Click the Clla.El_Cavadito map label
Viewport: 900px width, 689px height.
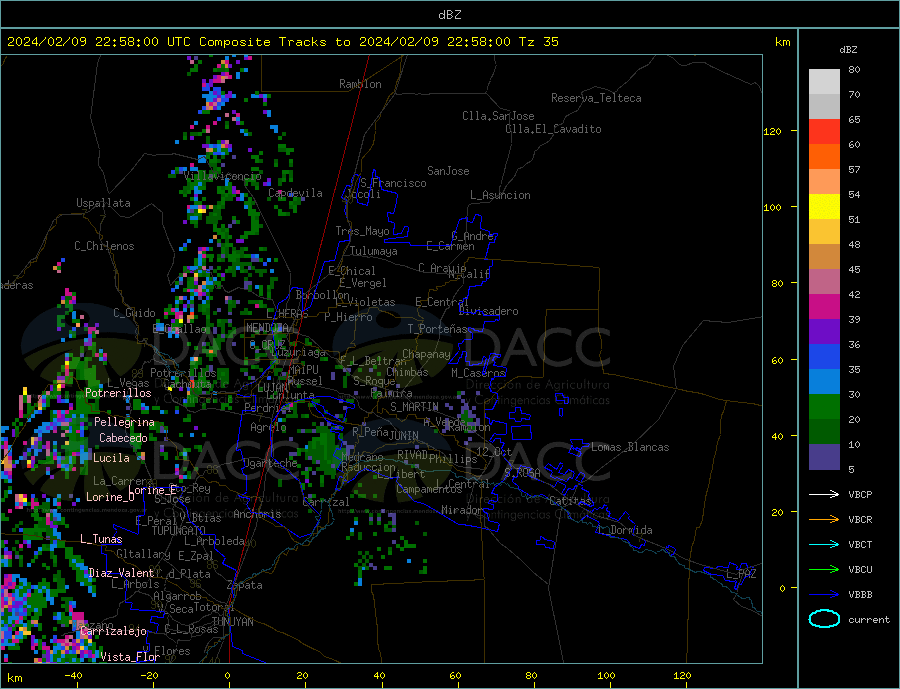tap(553, 129)
